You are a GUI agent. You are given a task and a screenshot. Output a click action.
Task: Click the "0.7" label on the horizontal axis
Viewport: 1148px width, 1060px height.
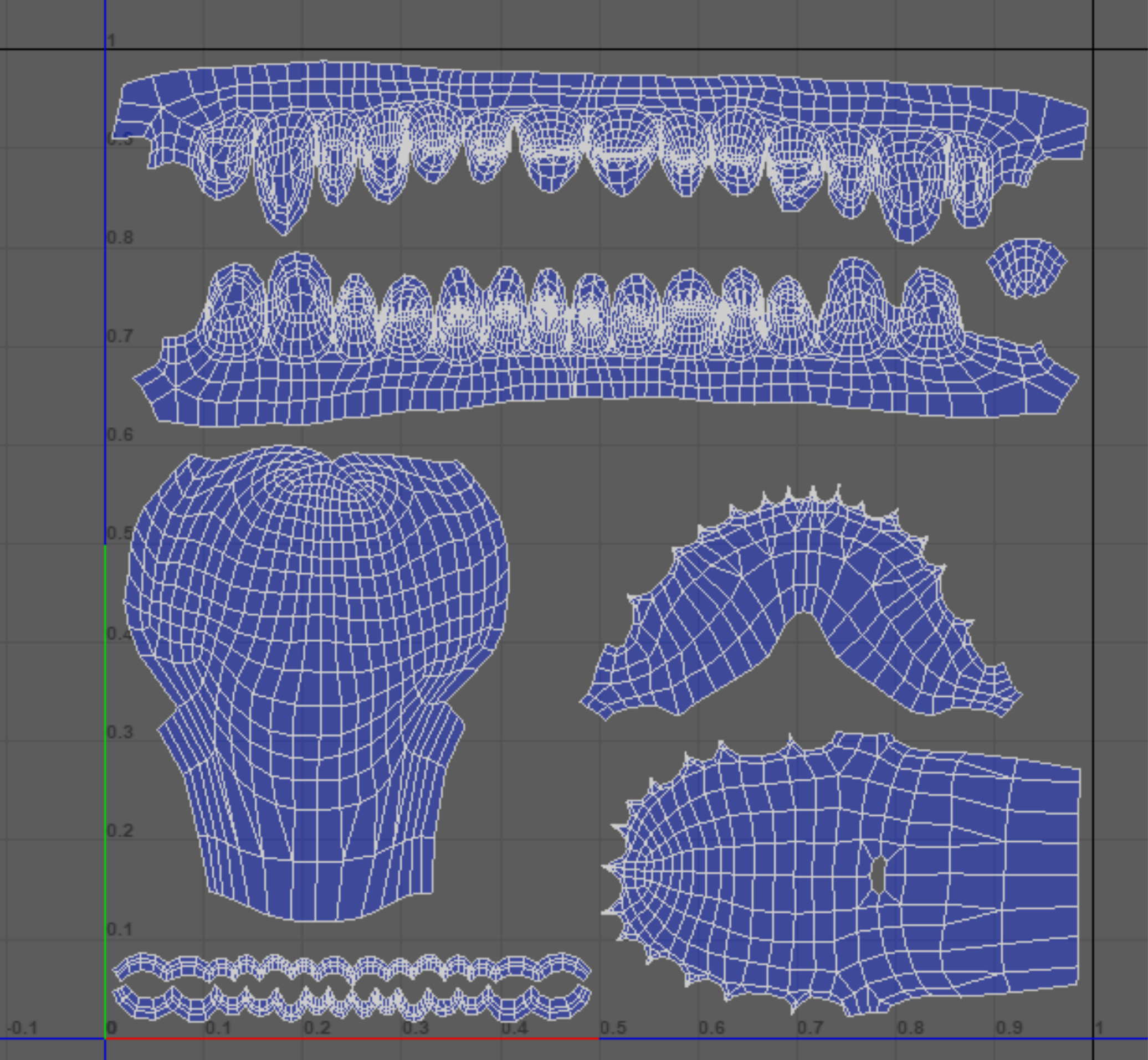pyautogui.click(x=810, y=1027)
